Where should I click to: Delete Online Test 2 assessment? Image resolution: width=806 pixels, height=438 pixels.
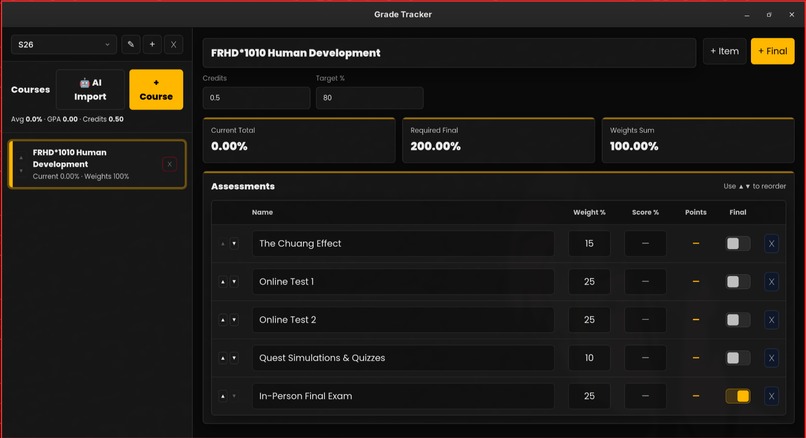pos(771,320)
